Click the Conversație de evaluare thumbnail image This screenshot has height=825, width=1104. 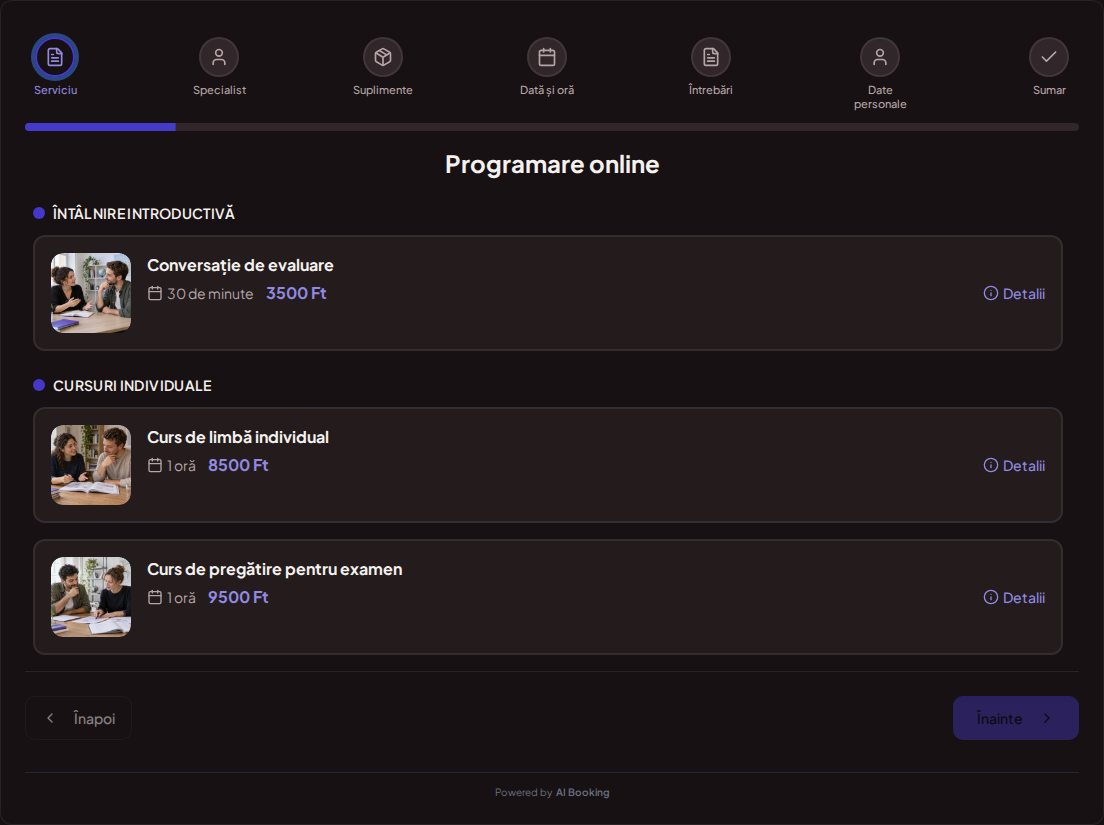(91, 293)
